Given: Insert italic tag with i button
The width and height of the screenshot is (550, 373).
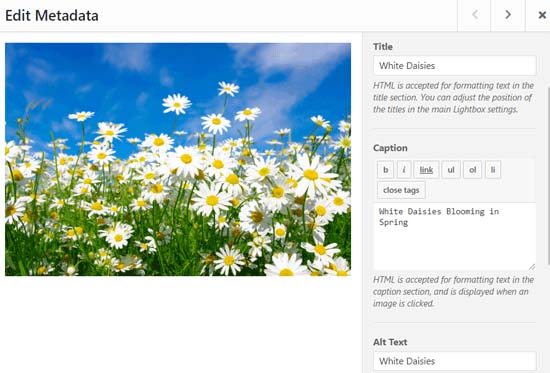Looking at the screenshot, I should (404, 170).
